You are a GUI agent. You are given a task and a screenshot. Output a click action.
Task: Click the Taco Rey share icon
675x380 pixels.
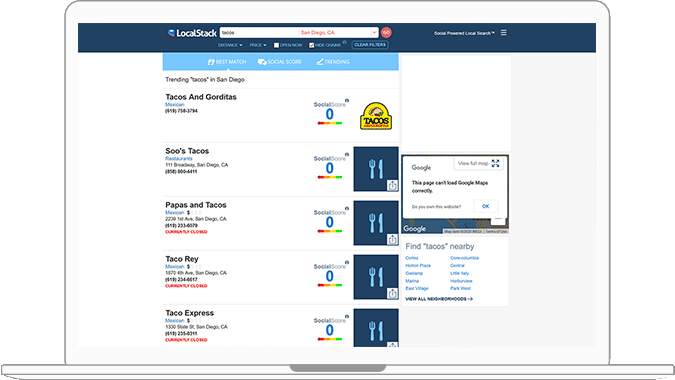click(x=393, y=293)
